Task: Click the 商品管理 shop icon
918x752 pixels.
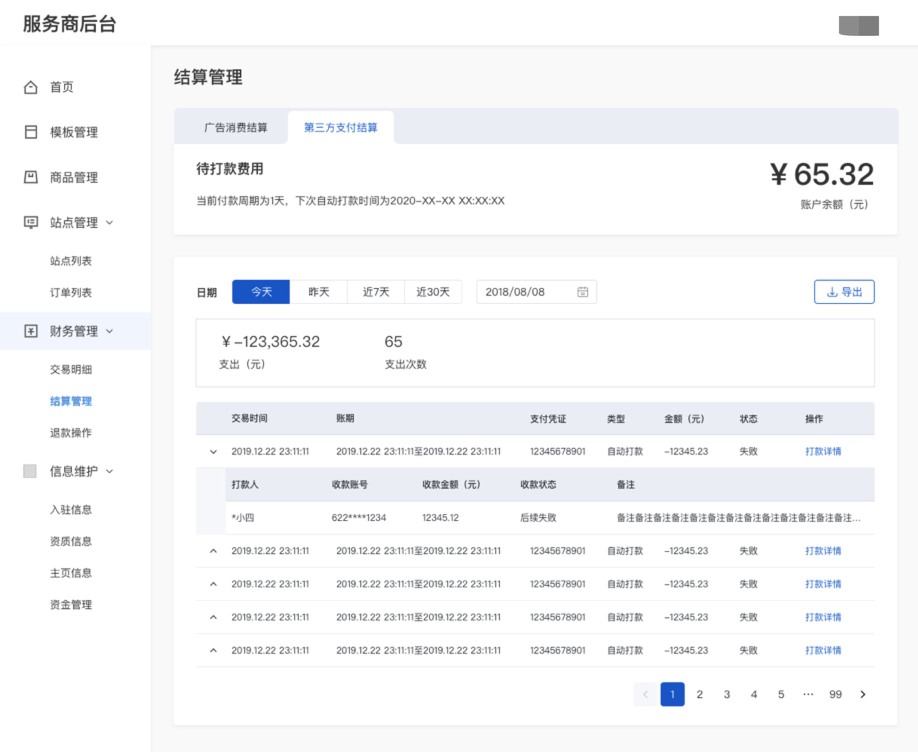Action: pos(31,177)
